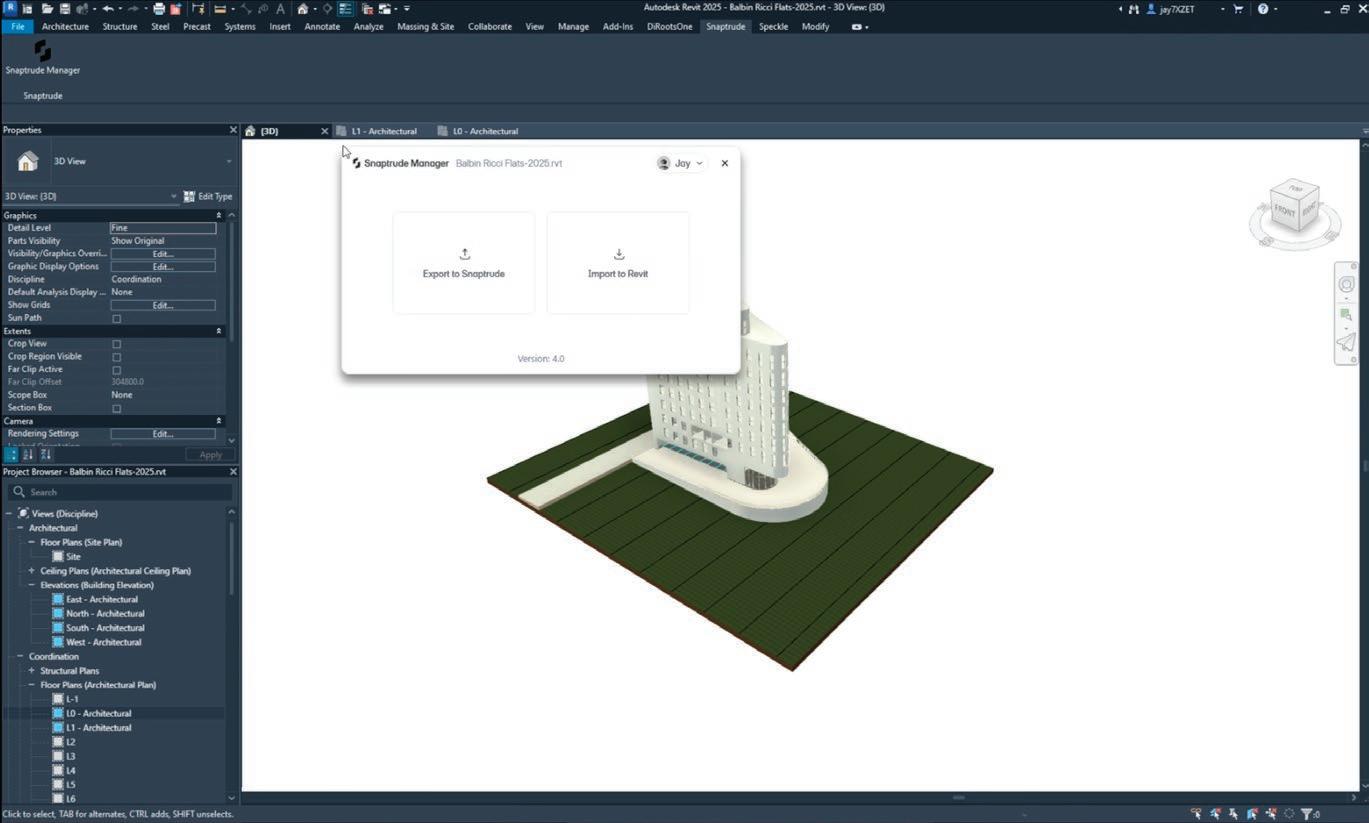Collapse the Graphics properties section
Image resolution: width=1369 pixels, height=823 pixels.
click(x=219, y=215)
